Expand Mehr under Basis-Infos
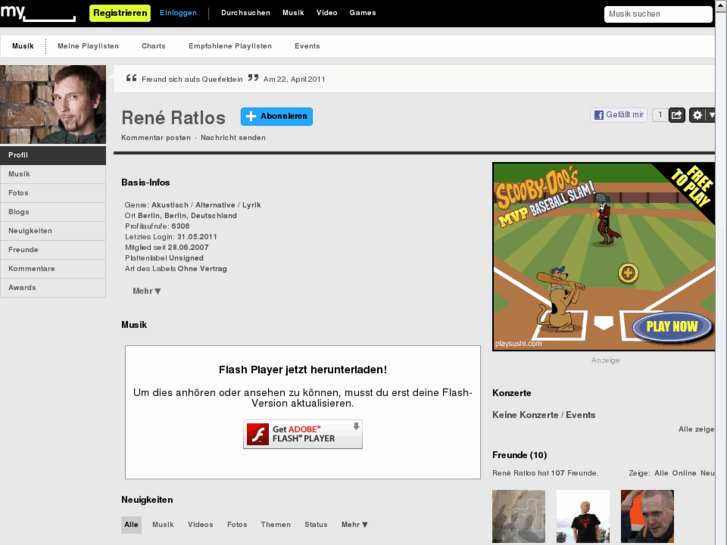 (147, 291)
